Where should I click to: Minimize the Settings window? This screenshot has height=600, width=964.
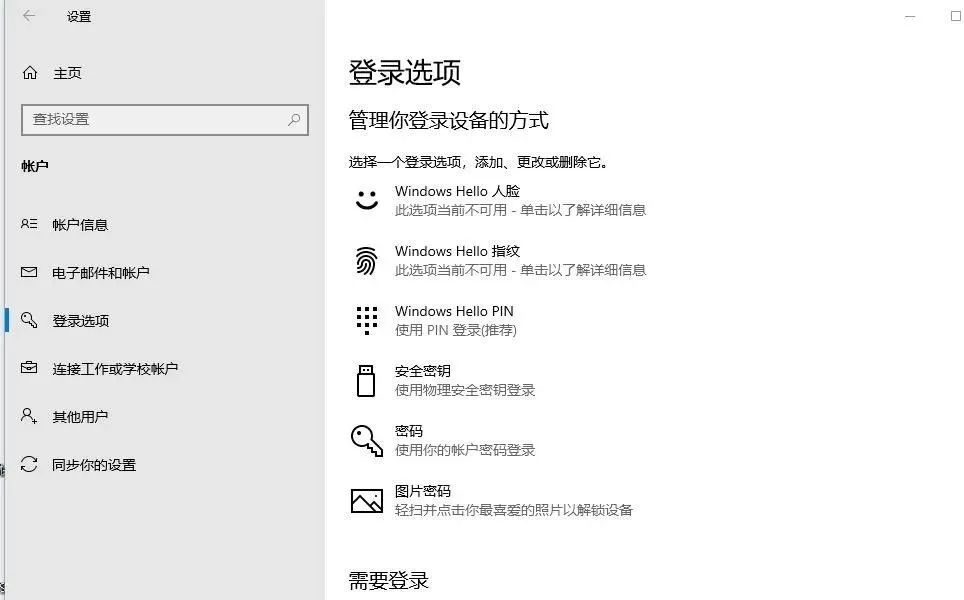tap(910, 17)
